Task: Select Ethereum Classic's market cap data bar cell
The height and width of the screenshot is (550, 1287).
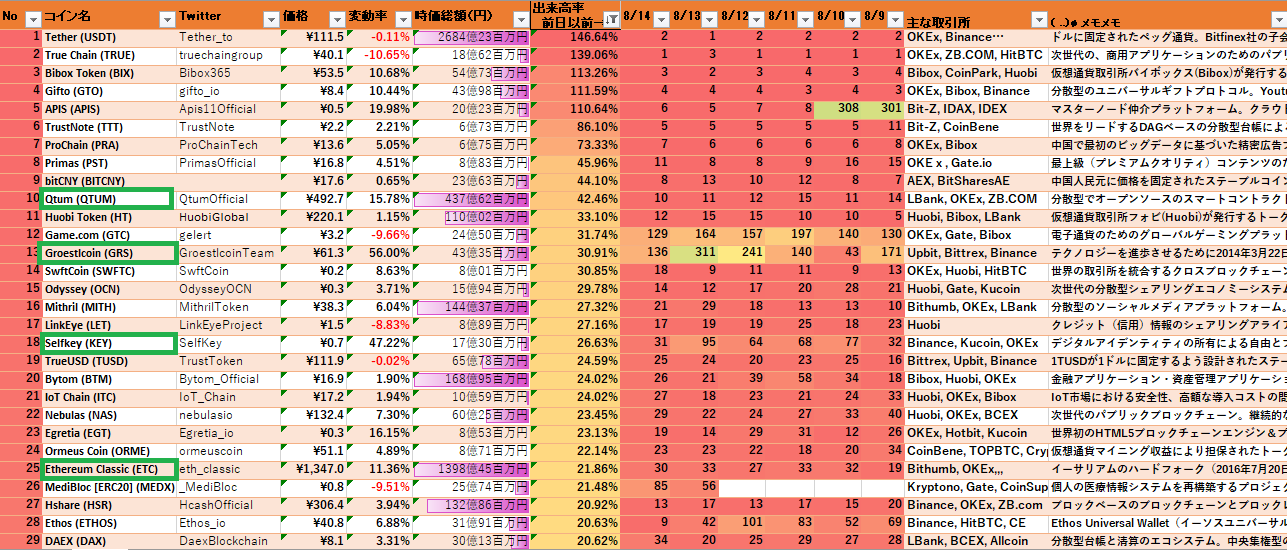Action: point(471,469)
